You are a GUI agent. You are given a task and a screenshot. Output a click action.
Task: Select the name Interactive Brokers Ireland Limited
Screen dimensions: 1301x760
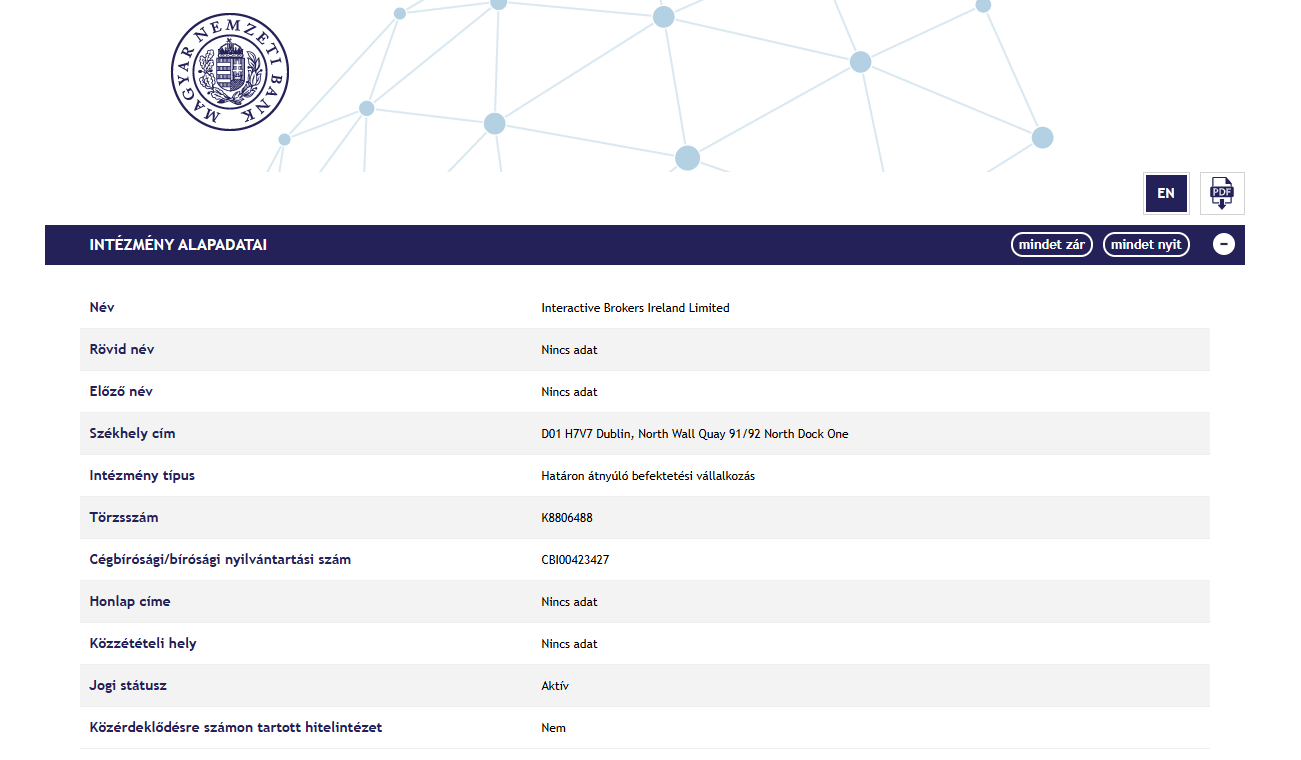coord(635,308)
